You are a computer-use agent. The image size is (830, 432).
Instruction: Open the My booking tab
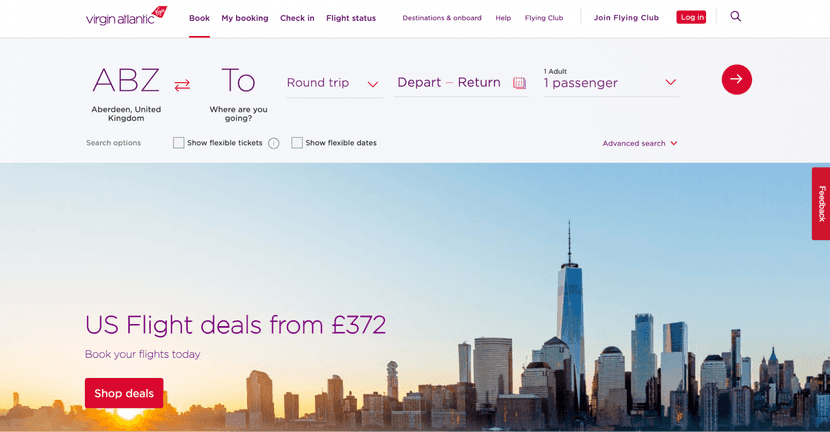click(x=245, y=18)
